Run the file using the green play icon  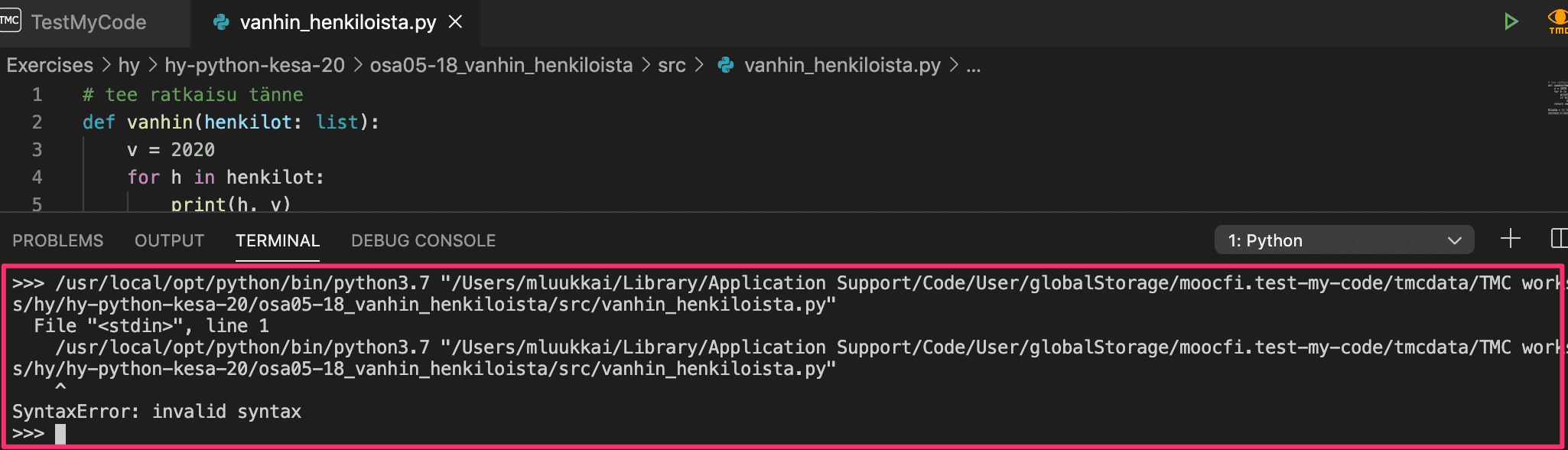point(1512,21)
